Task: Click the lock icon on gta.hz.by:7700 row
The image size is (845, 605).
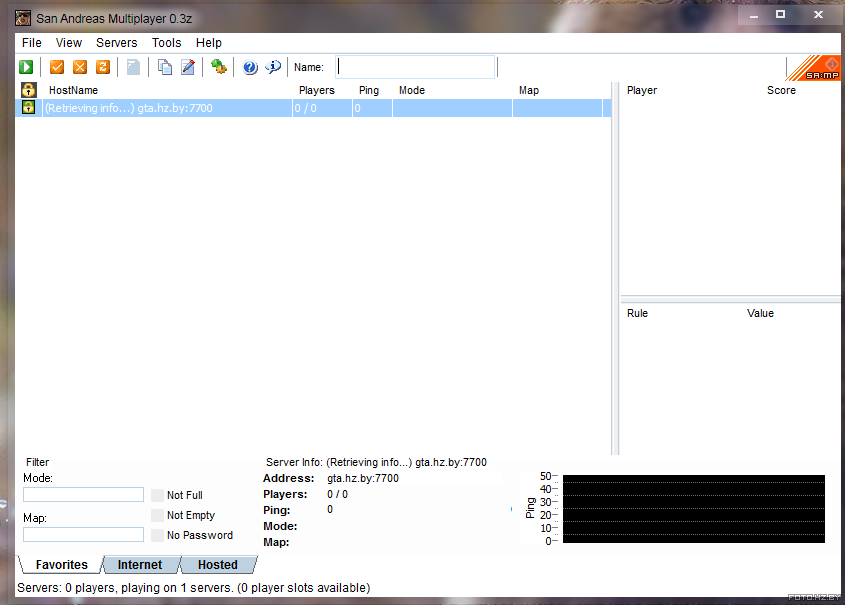Action: click(x=29, y=107)
